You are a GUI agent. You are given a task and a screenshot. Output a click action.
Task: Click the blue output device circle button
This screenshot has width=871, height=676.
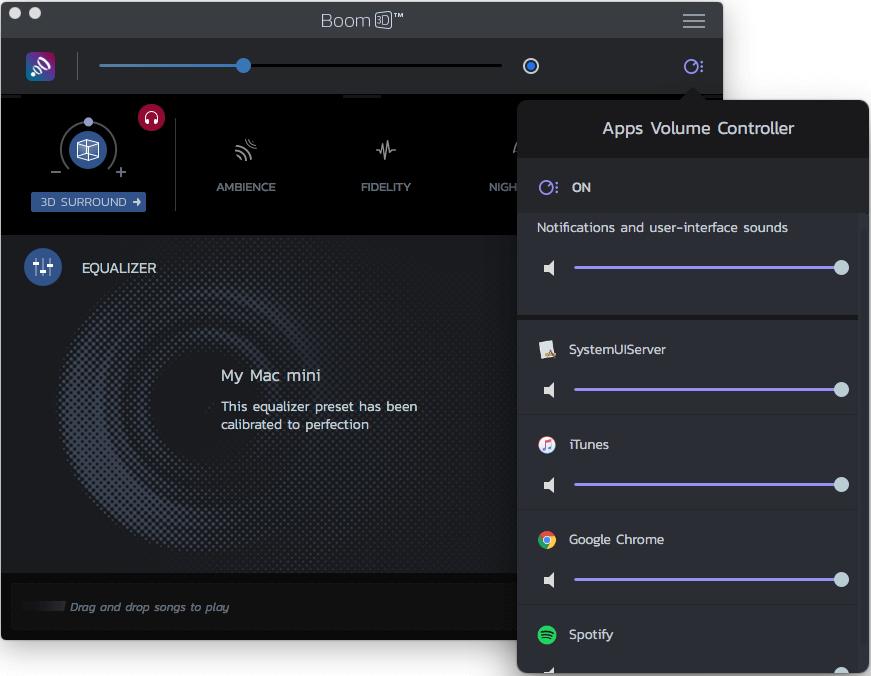click(x=531, y=66)
